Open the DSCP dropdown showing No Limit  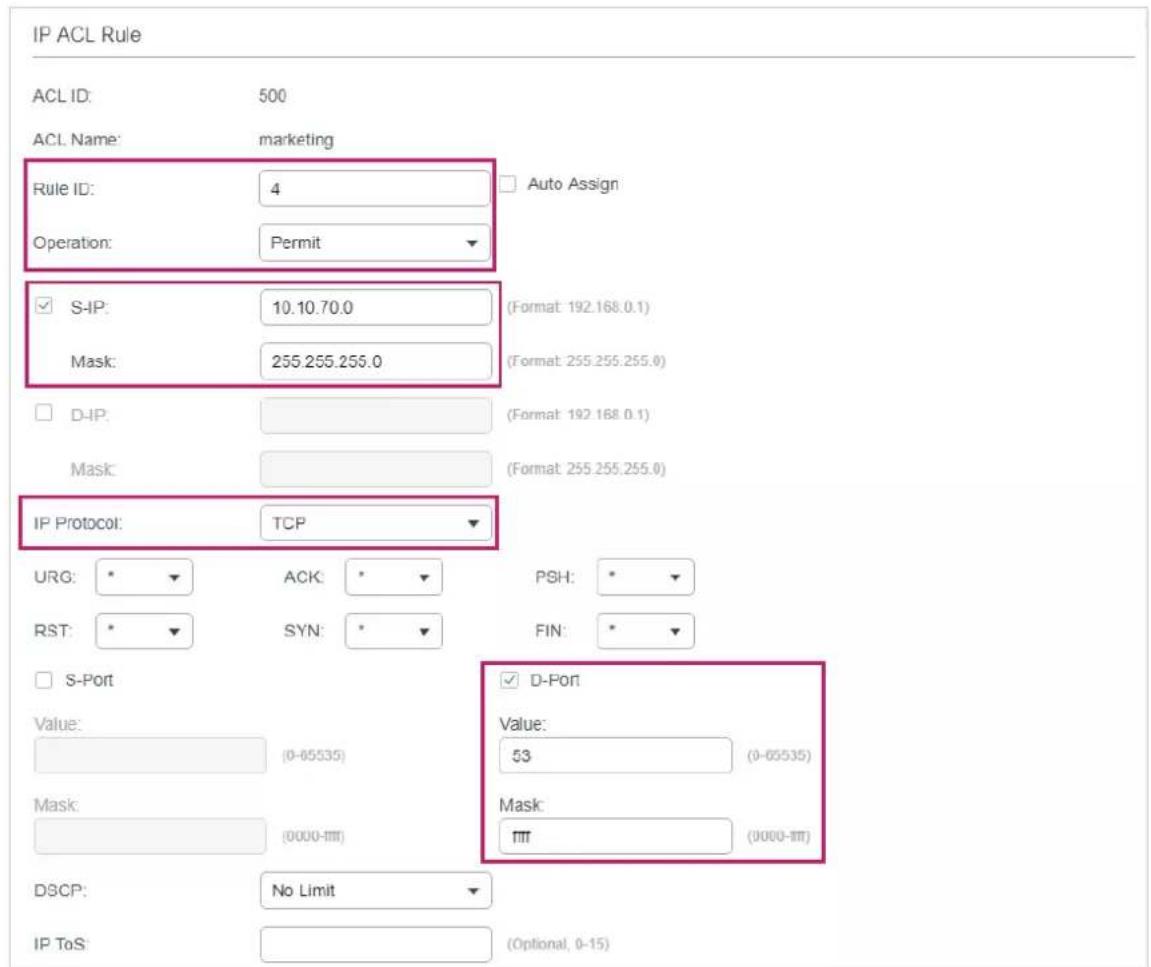pos(376,890)
